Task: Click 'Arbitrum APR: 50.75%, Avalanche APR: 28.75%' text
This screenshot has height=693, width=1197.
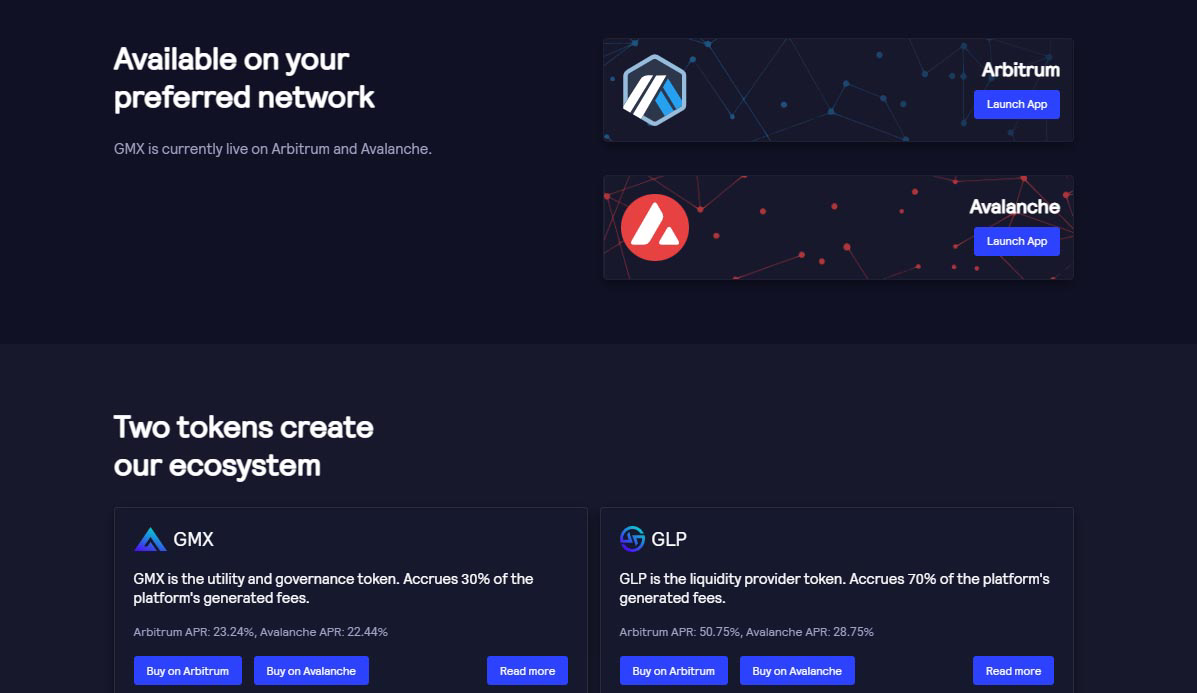Action: coord(746,632)
